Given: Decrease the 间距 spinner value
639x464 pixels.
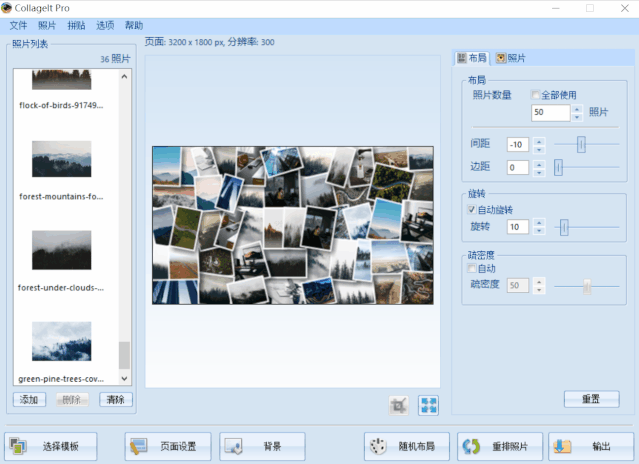Looking at the screenshot, I should pyautogui.click(x=539, y=149).
